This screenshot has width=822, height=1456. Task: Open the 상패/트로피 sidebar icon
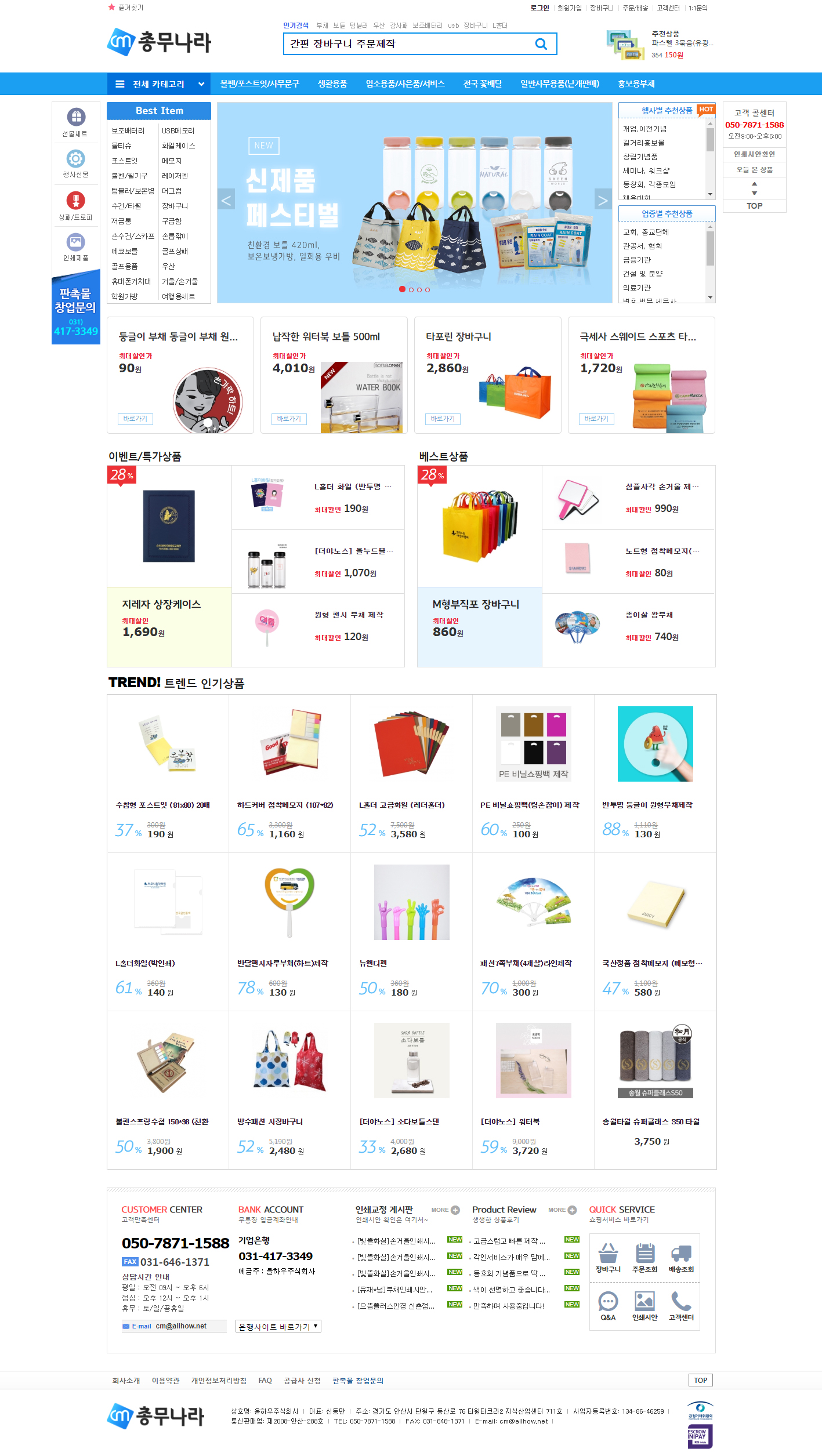(x=75, y=201)
